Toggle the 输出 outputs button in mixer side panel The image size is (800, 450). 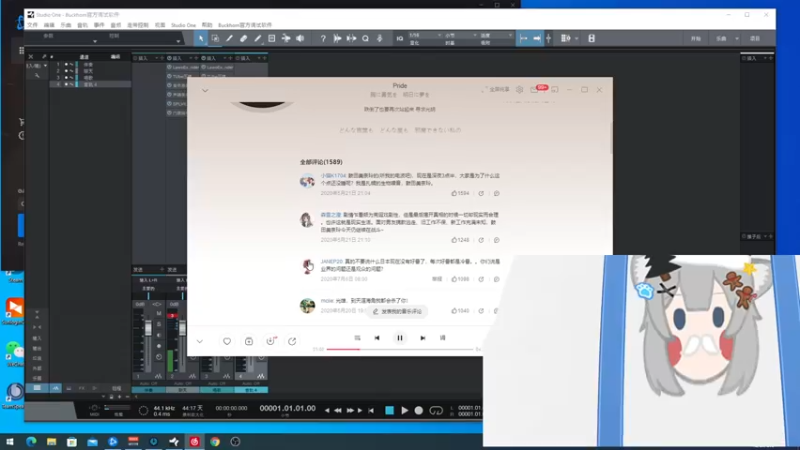pos(37,348)
